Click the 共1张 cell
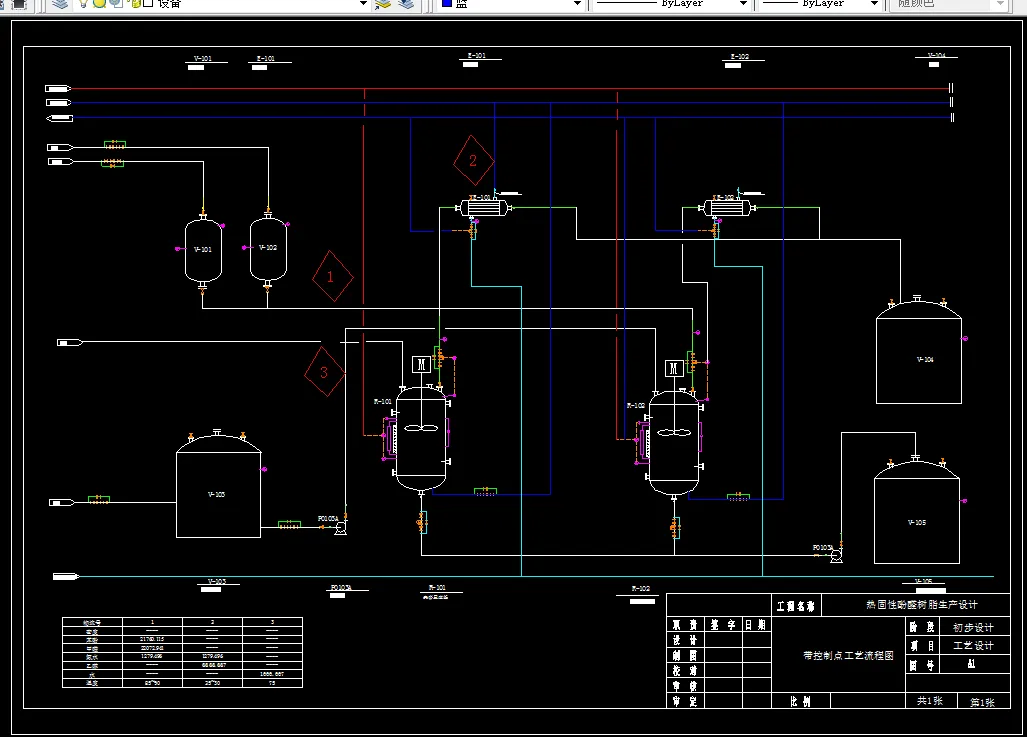This screenshot has height=737, width=1027. click(929, 701)
